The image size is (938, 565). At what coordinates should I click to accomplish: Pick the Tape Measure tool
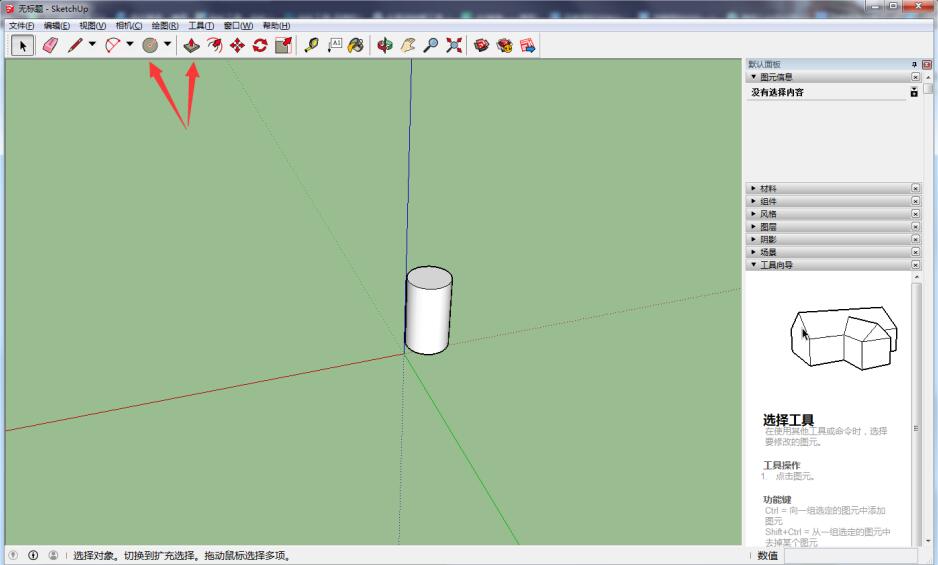pyautogui.click(x=312, y=45)
